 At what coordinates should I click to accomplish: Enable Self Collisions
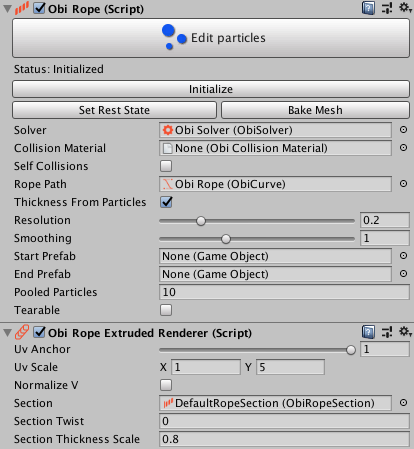click(x=166, y=166)
